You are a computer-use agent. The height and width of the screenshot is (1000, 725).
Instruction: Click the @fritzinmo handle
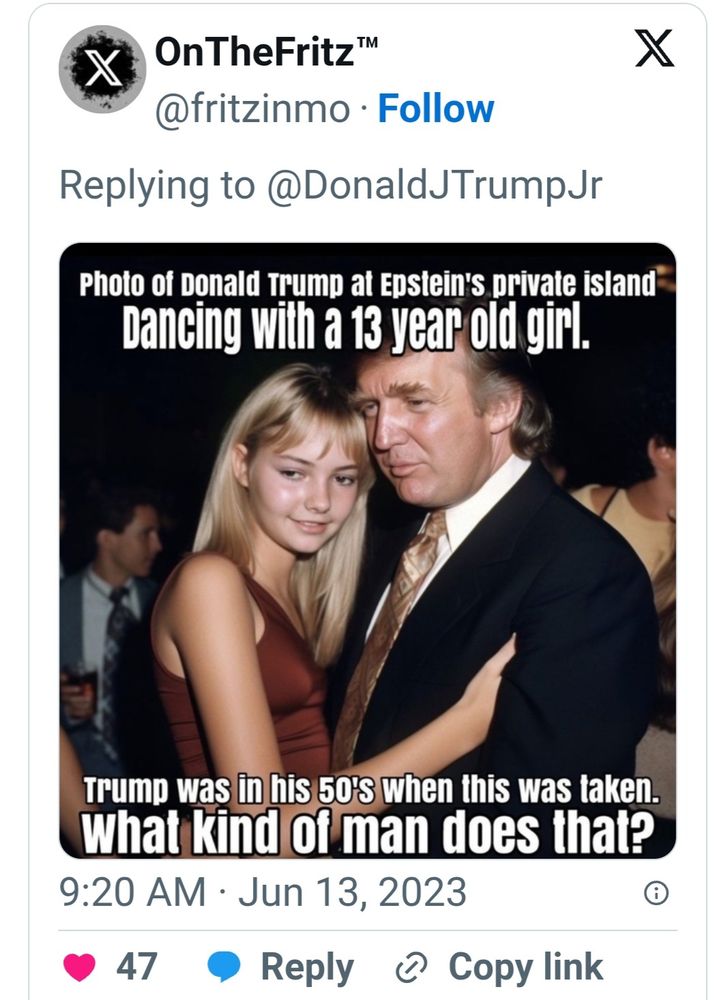click(252, 109)
